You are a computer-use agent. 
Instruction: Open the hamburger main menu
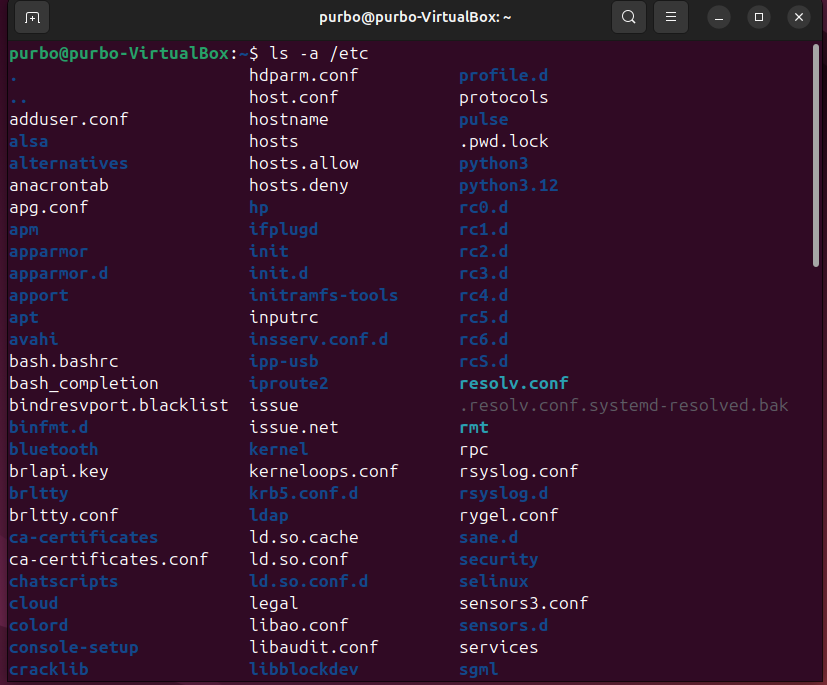(671, 17)
